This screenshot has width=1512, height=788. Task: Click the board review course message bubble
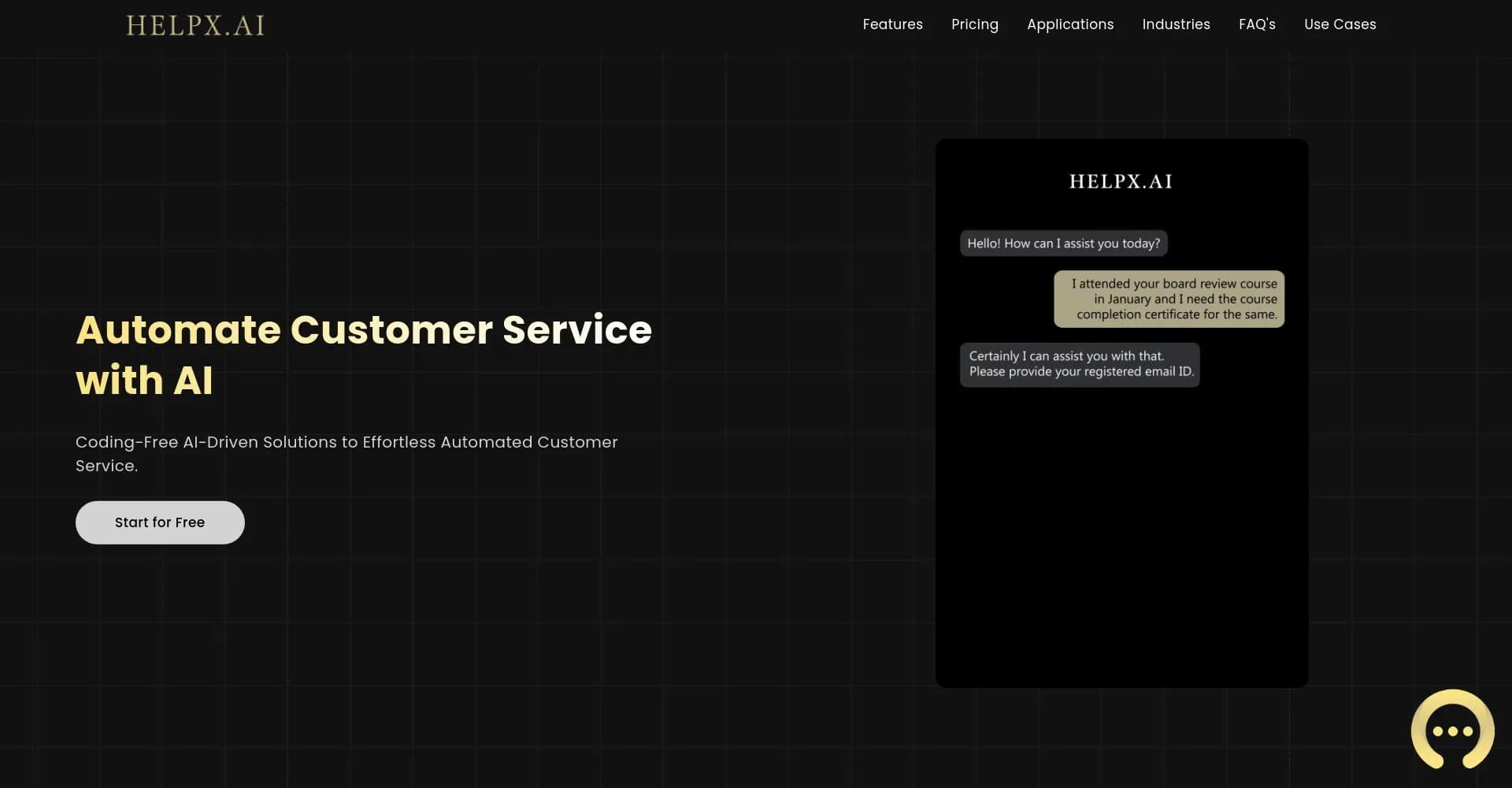1169,299
